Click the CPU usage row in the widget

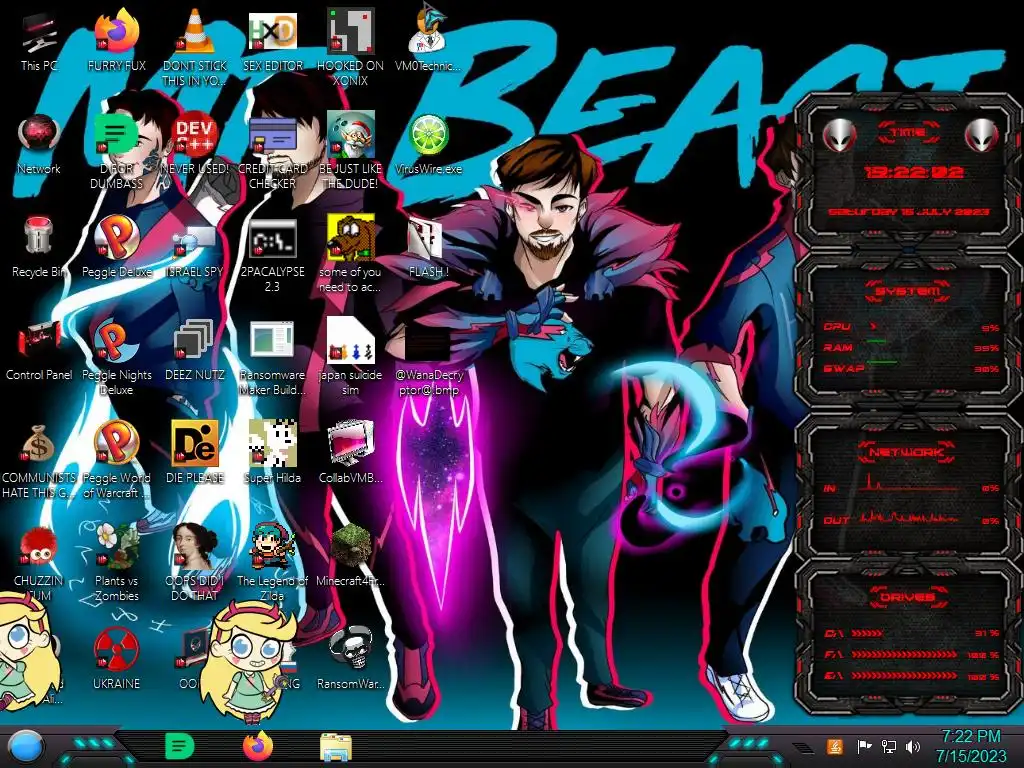pos(911,327)
